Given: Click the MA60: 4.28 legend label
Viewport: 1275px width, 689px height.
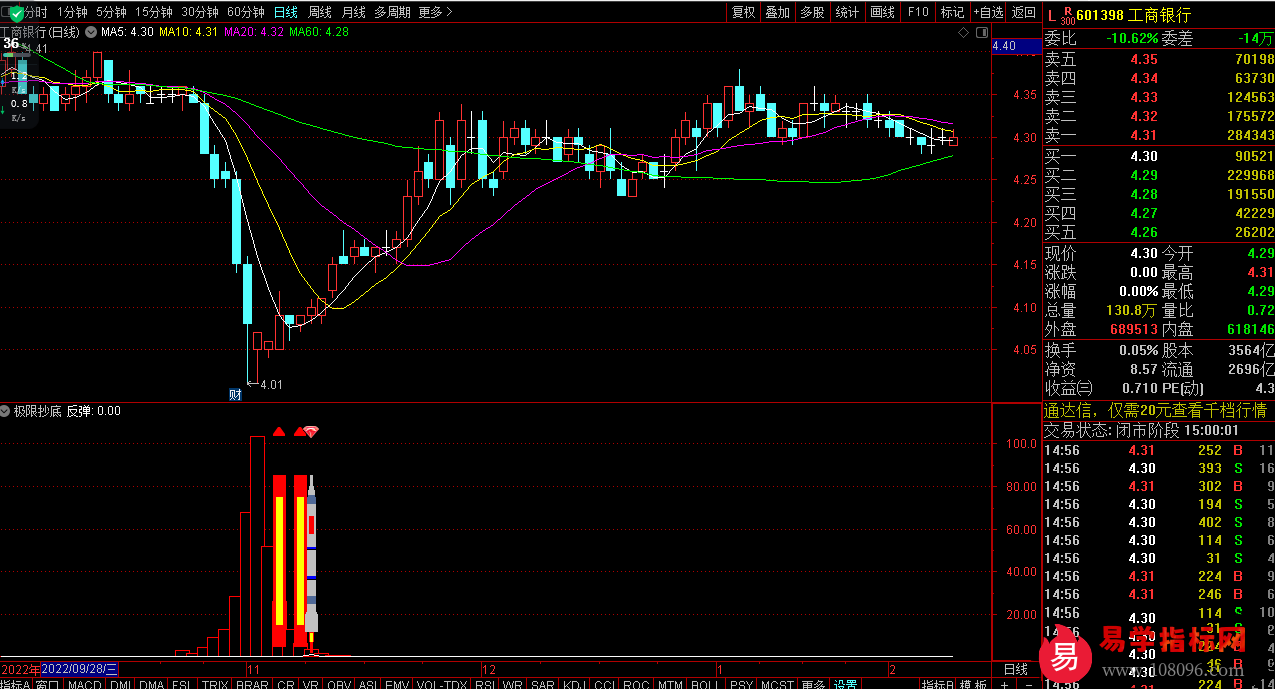Looking at the screenshot, I should (x=319, y=32).
